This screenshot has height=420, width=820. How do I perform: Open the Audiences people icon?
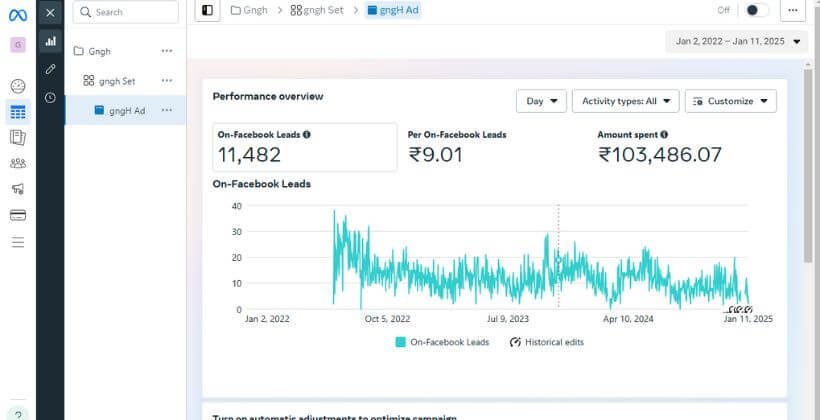point(18,163)
